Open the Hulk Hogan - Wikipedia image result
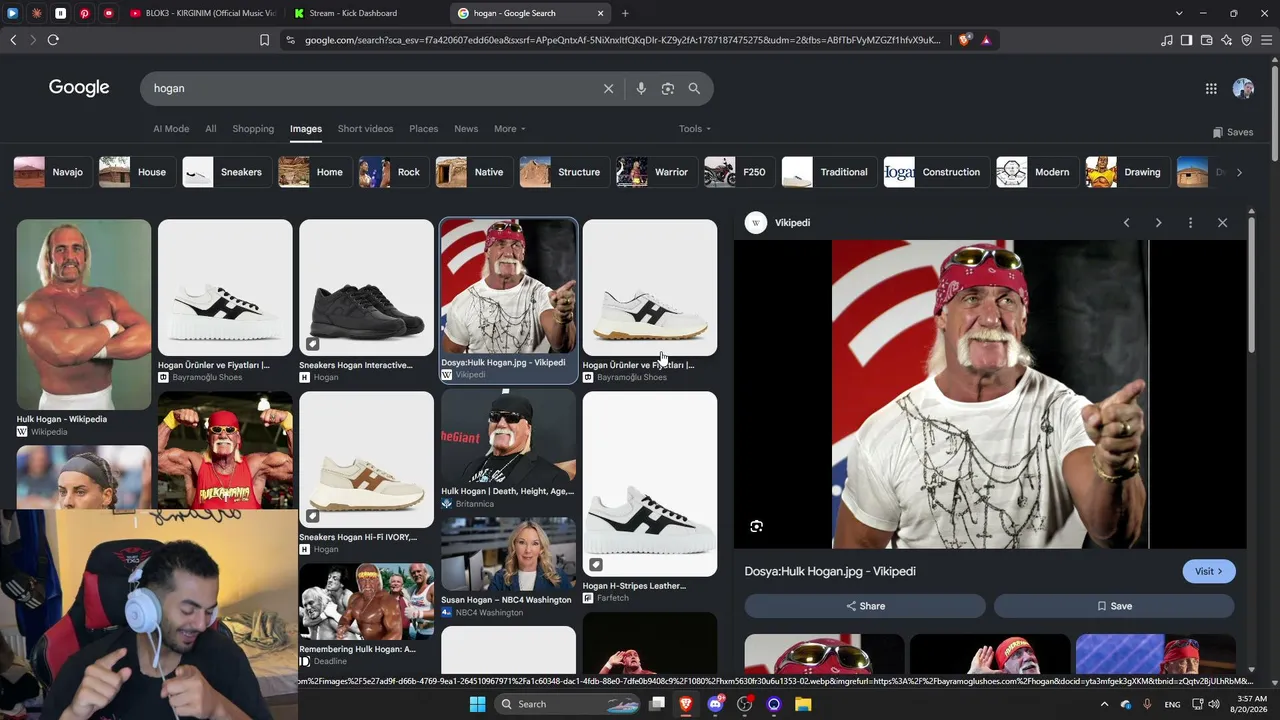1280x720 pixels. tap(83, 329)
